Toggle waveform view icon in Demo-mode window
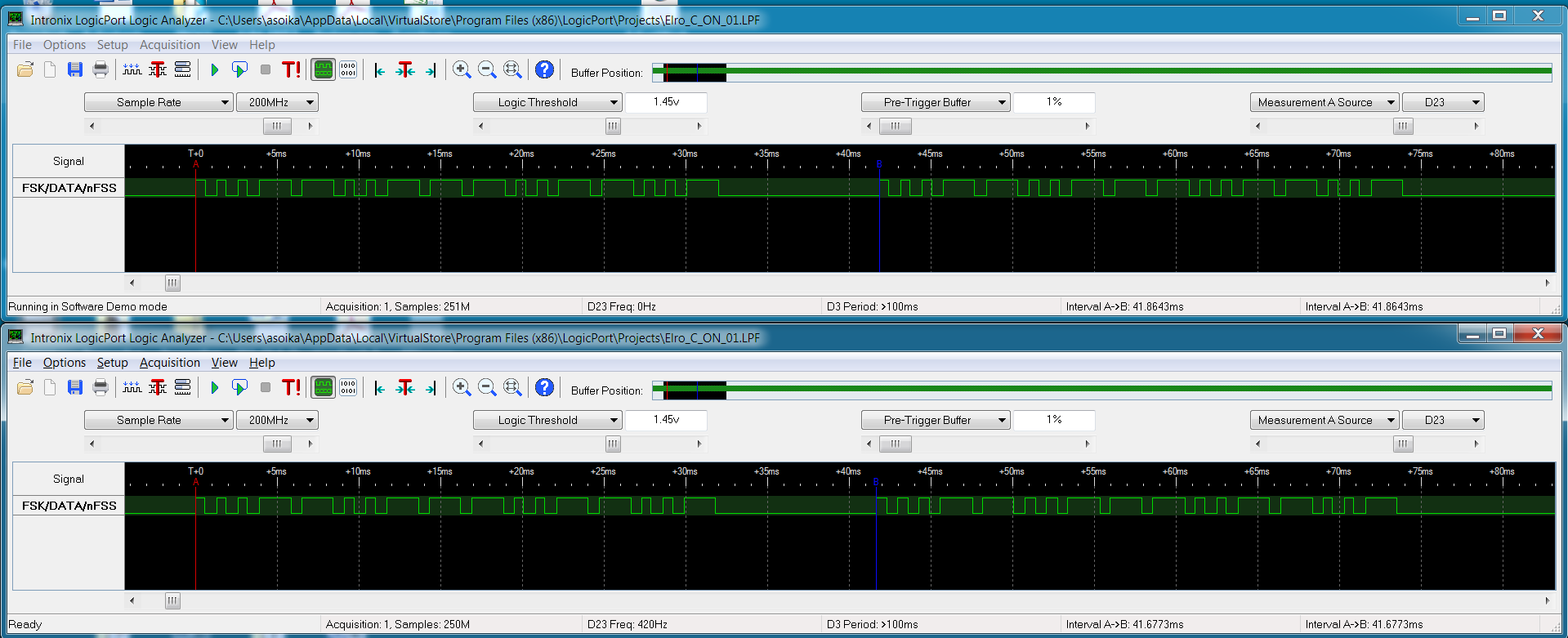This screenshot has height=638, width=1568. [x=324, y=69]
